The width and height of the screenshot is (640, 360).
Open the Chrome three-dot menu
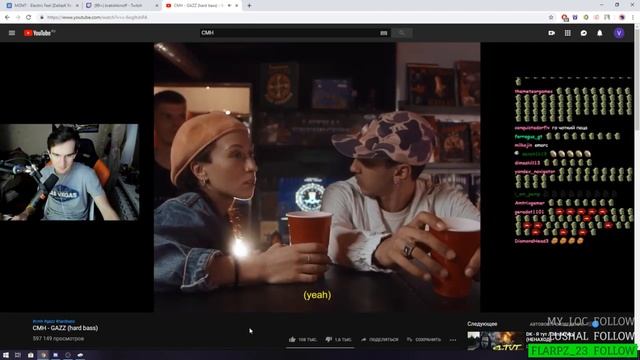tap(633, 18)
